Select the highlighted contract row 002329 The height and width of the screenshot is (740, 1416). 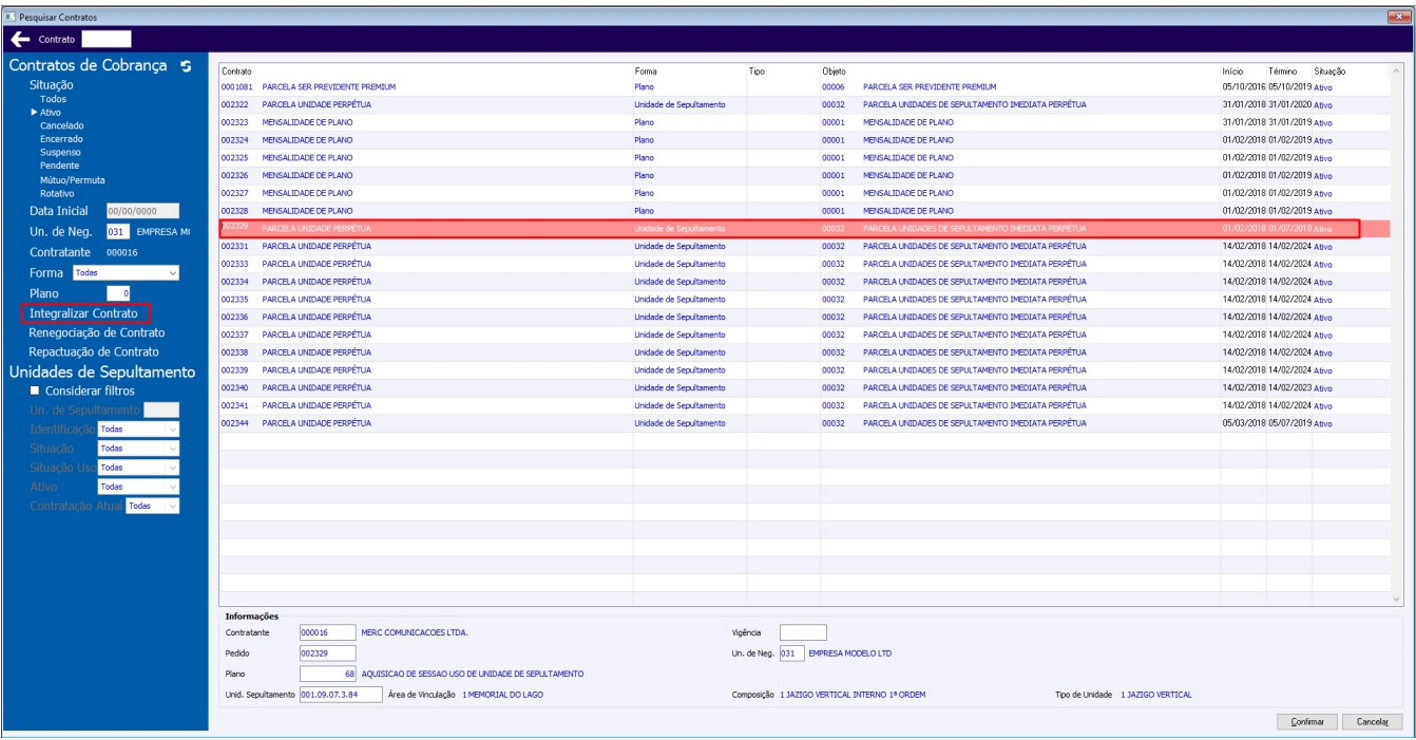804,229
